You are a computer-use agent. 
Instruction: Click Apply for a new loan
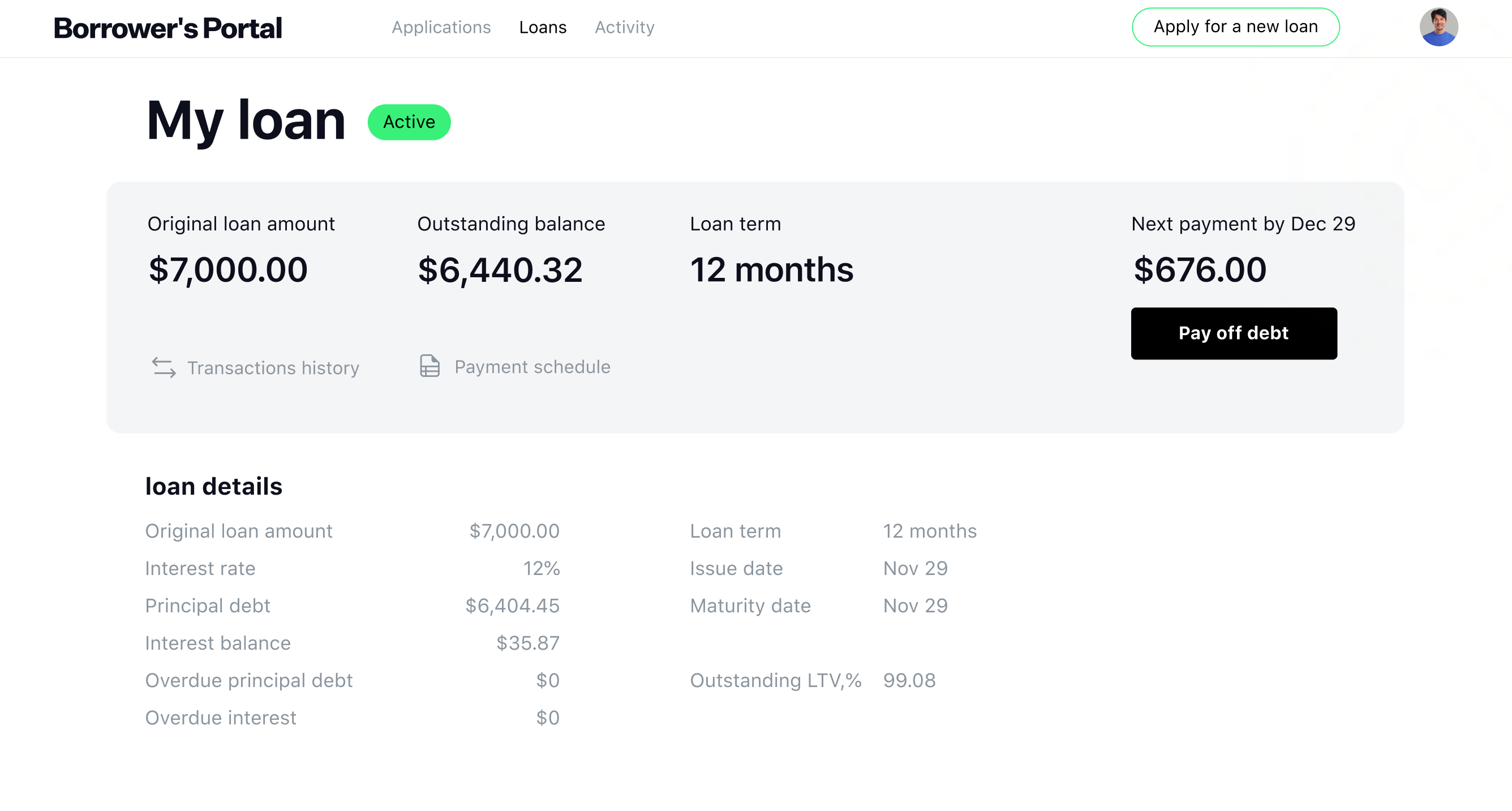tap(1235, 27)
